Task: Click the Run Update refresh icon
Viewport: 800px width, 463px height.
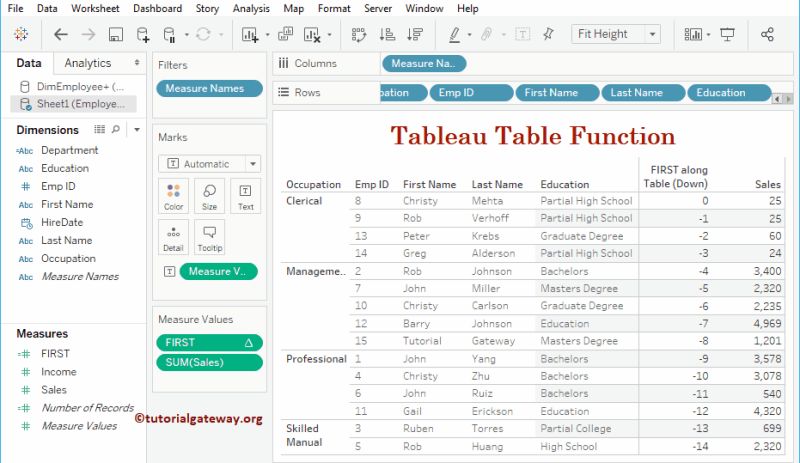Action: tap(203, 34)
